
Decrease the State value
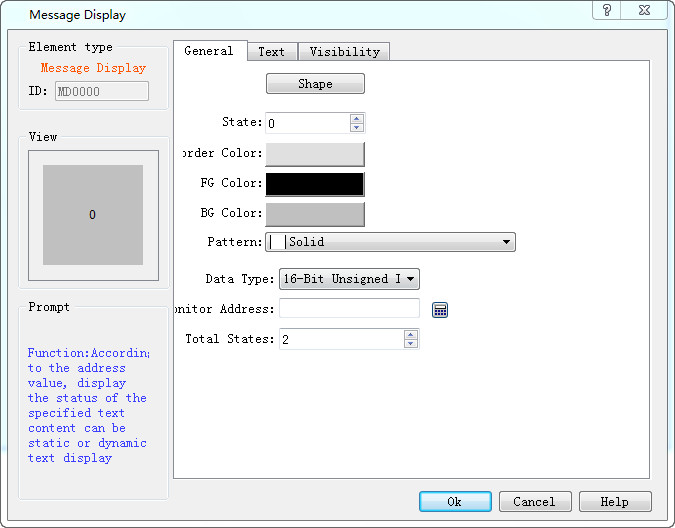click(357, 128)
